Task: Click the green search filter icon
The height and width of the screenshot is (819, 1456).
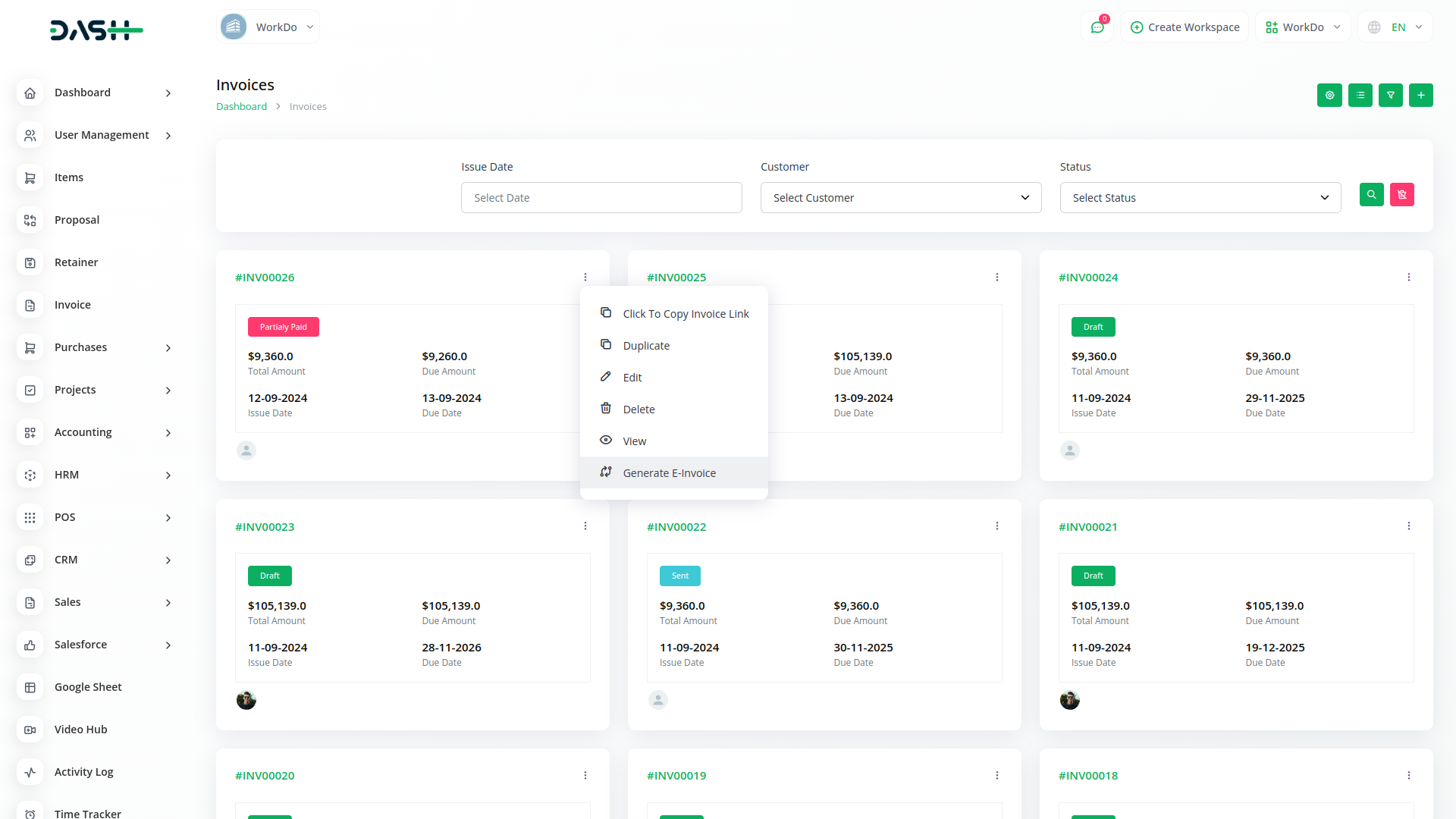Action: tap(1371, 195)
